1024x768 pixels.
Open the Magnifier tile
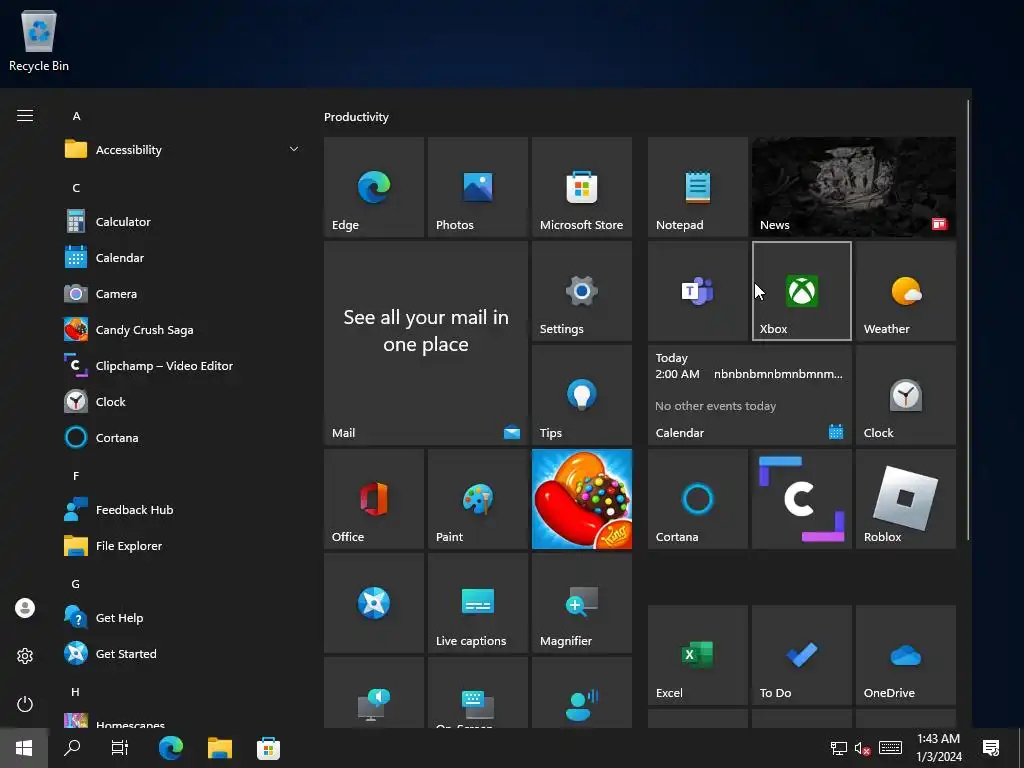pos(581,603)
